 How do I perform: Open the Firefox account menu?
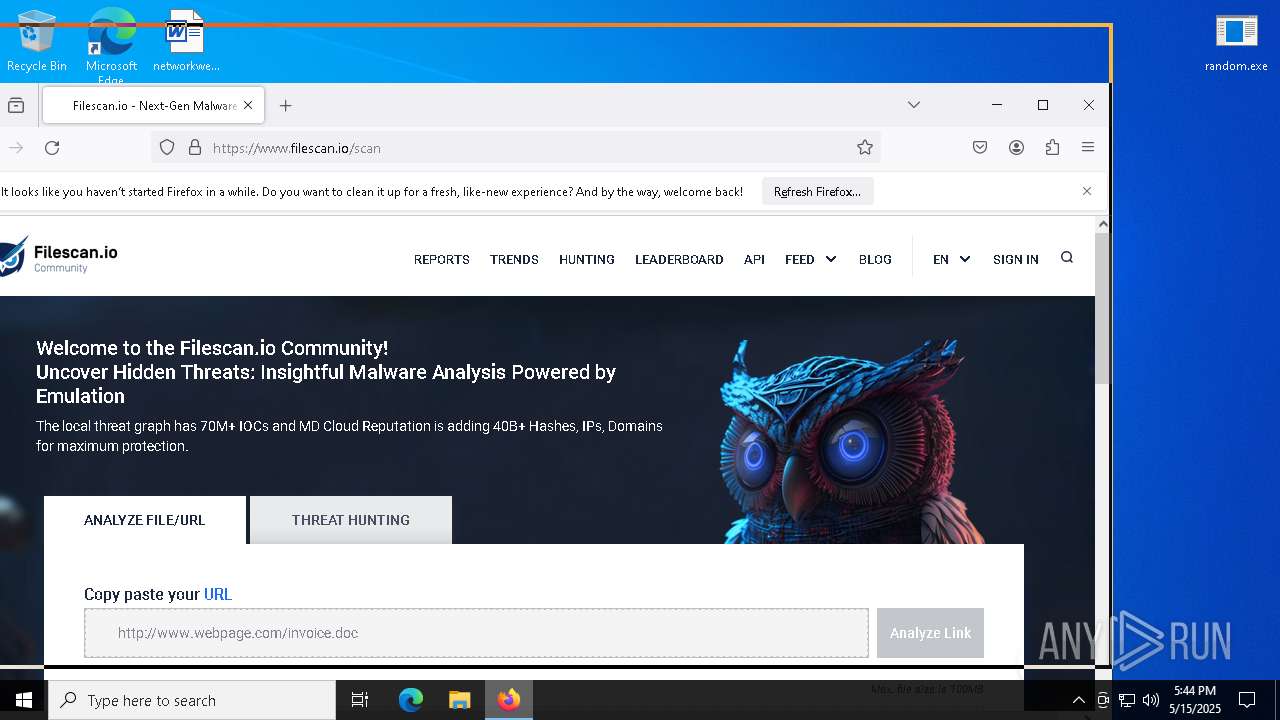[1016, 148]
